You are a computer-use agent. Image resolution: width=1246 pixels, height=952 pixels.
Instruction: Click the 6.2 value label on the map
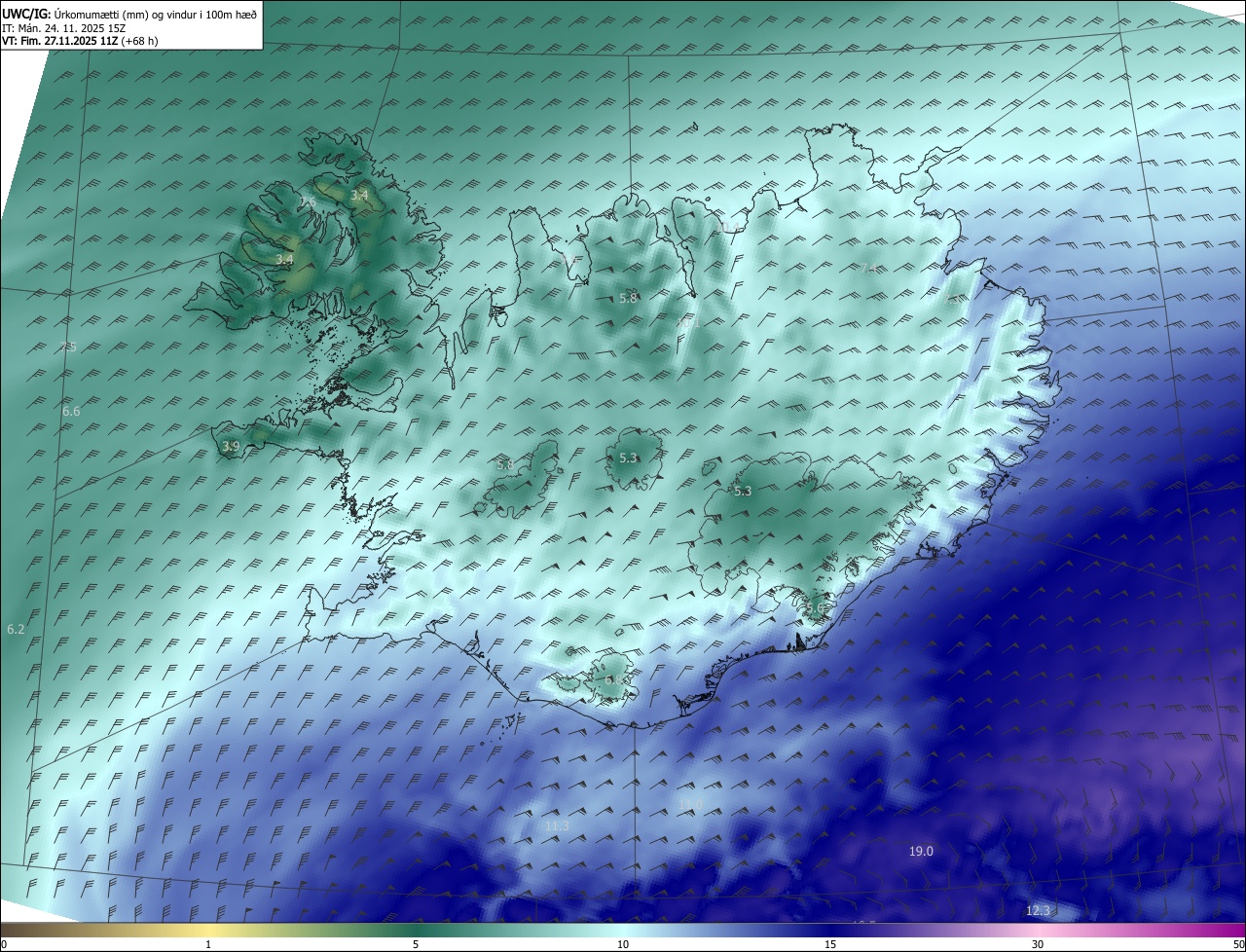click(16, 630)
